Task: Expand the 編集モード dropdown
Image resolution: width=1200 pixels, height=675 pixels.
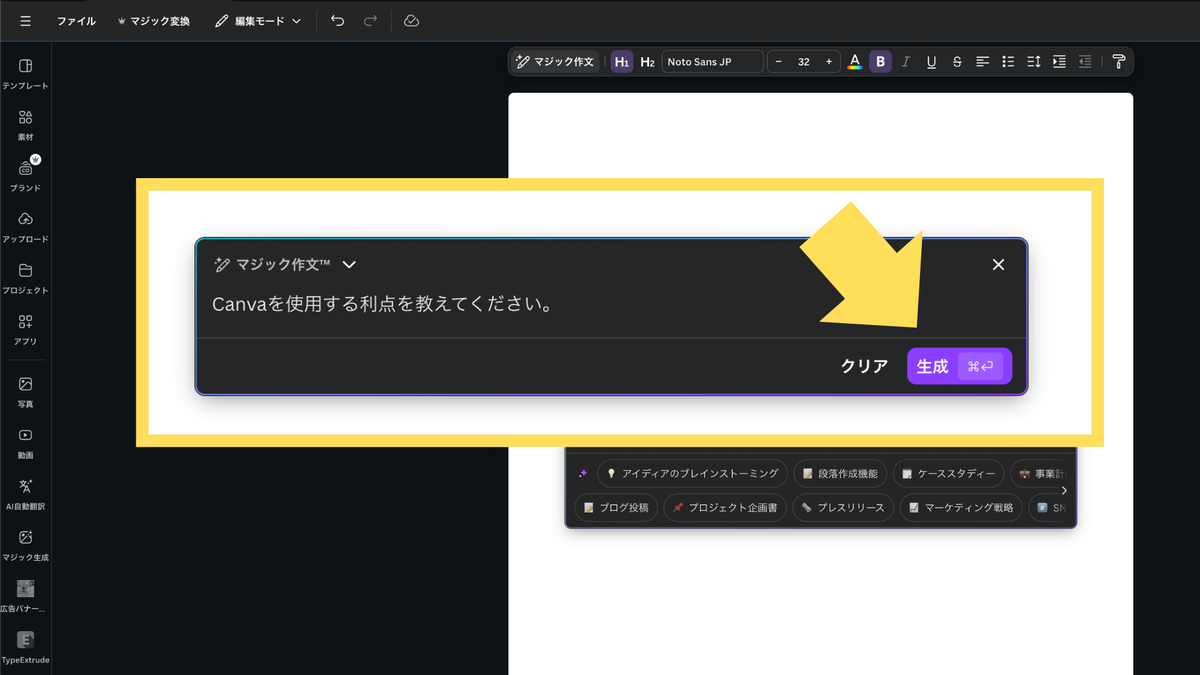Action: pos(257,21)
